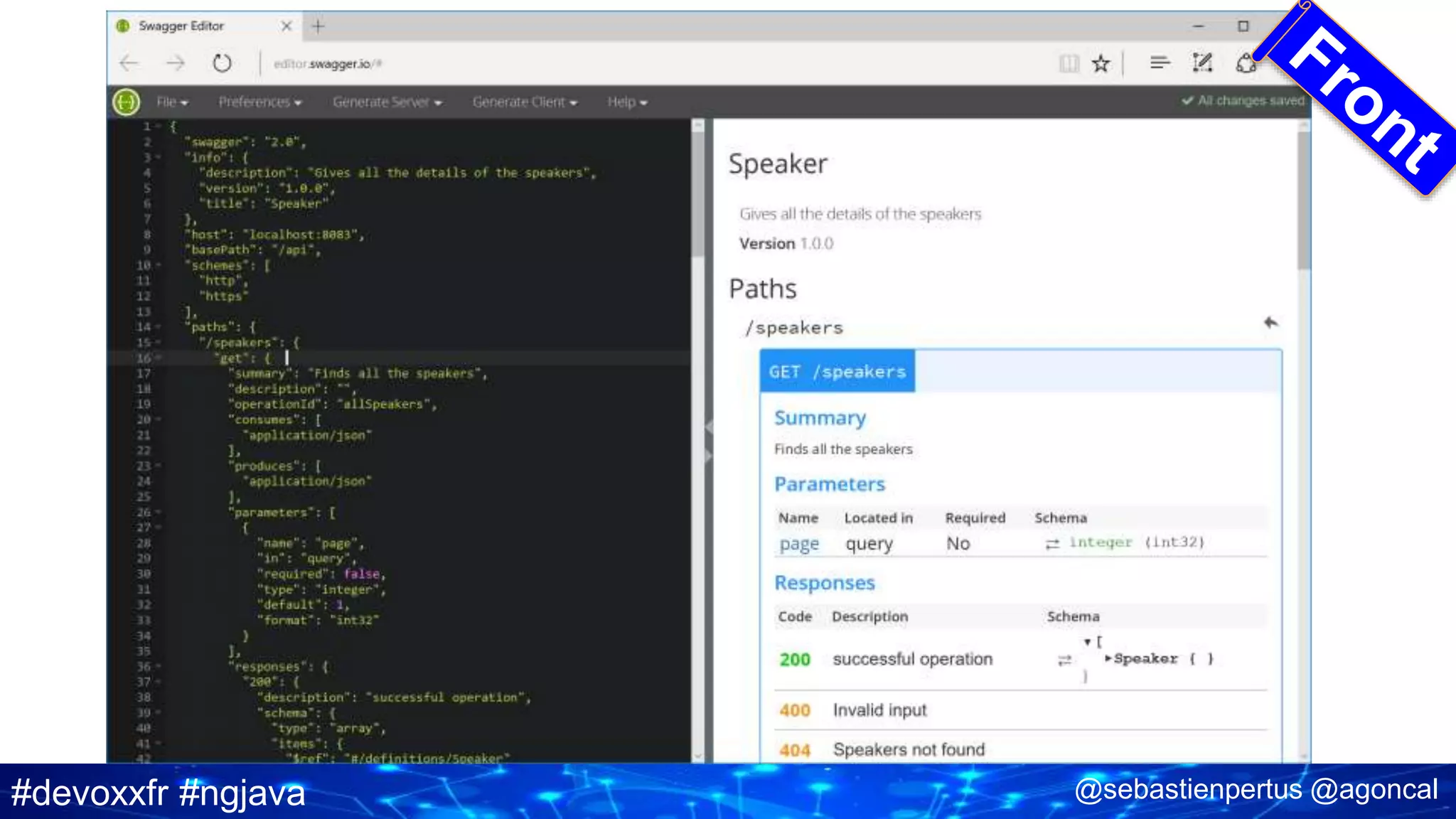Toggle page parameter schema view icon

pyautogui.click(x=1052, y=544)
